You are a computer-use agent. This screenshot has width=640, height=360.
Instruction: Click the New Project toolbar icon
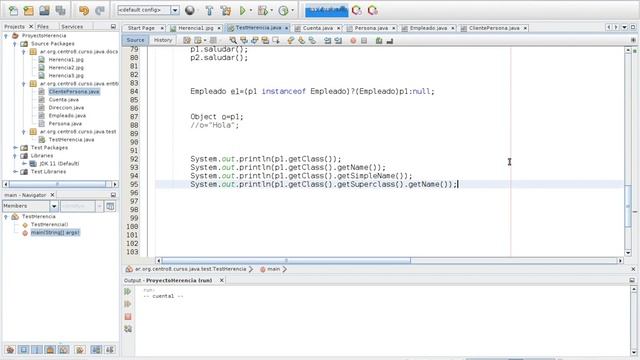pyautogui.click(x=29, y=11)
